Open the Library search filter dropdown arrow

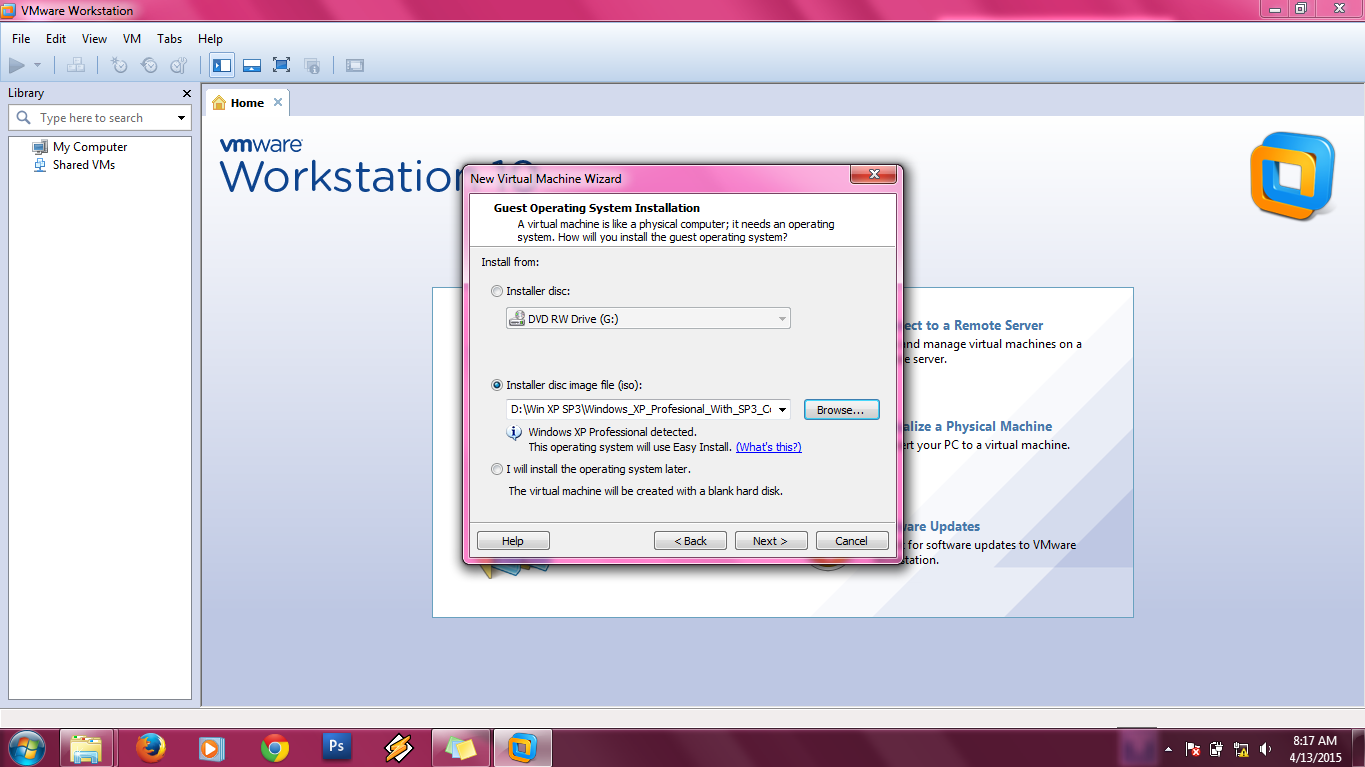click(x=181, y=118)
